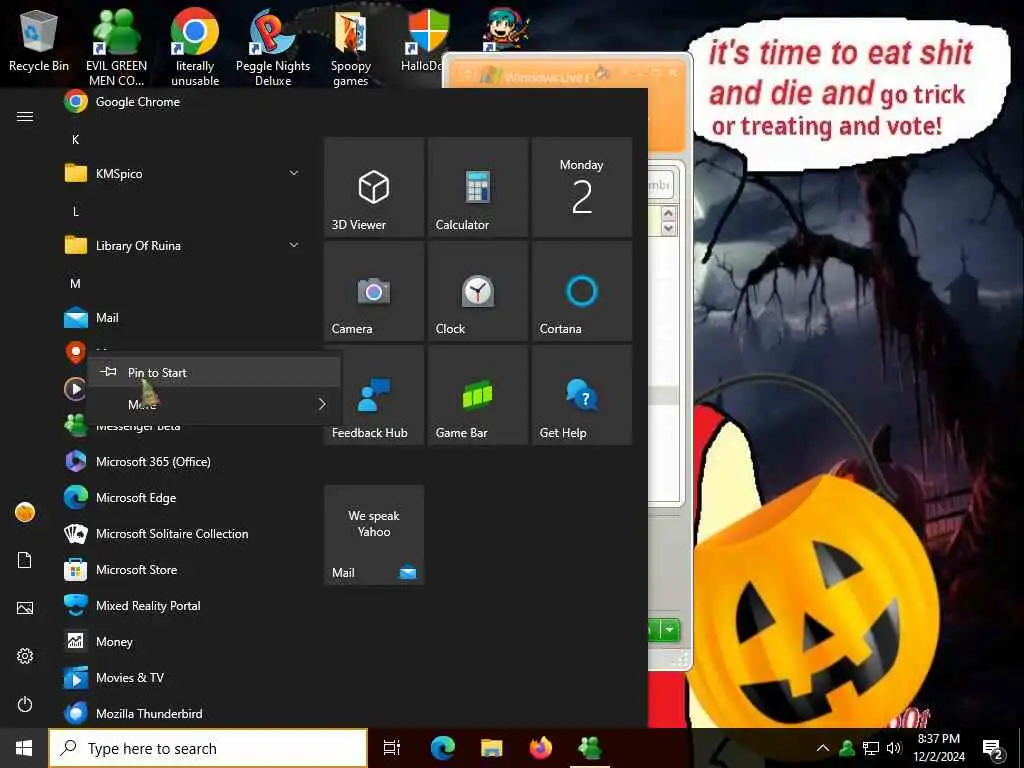Image resolution: width=1024 pixels, height=768 pixels.
Task: Open the Clock tile
Action: (x=478, y=291)
